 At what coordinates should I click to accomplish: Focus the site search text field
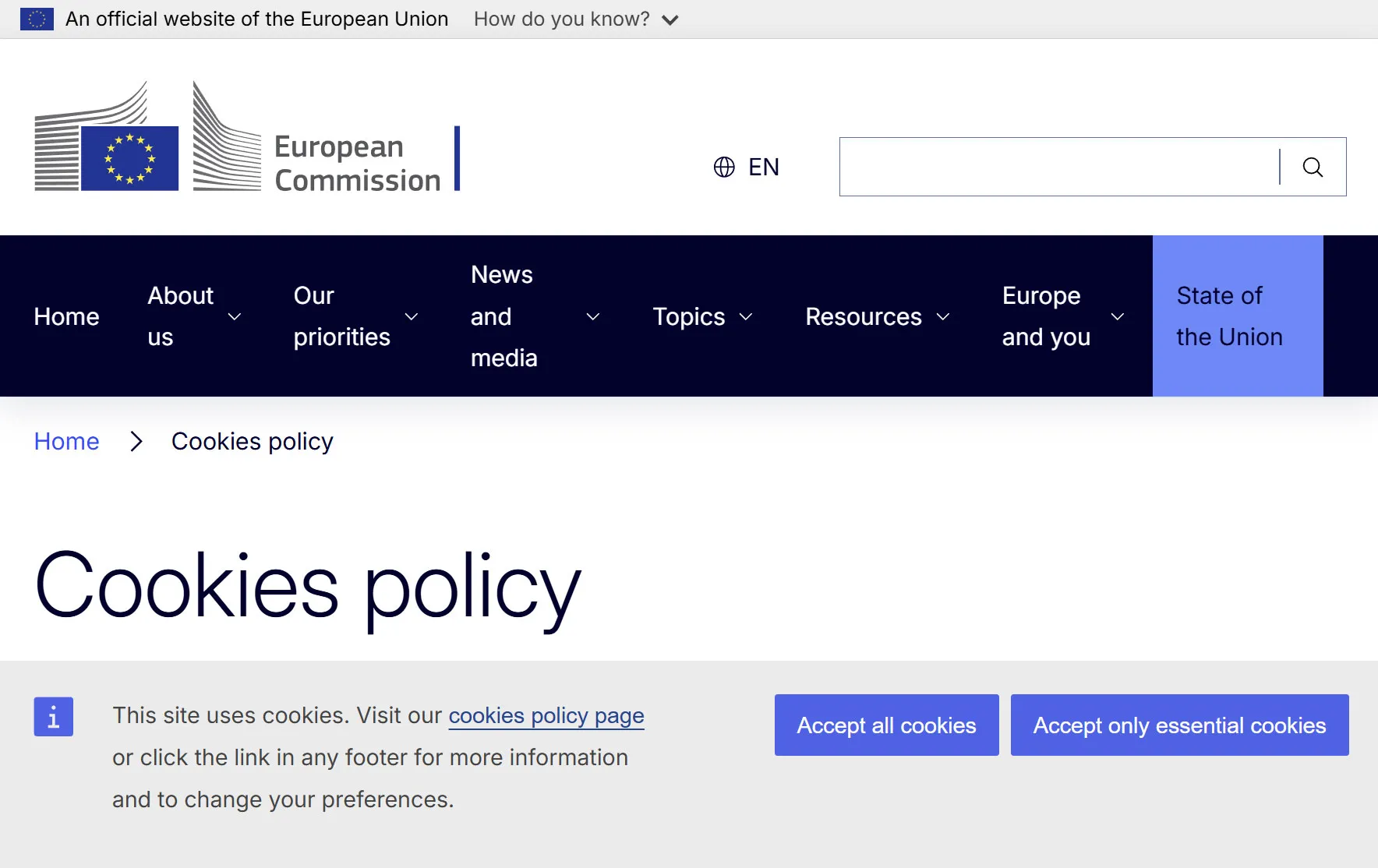pyautogui.click(x=1059, y=167)
